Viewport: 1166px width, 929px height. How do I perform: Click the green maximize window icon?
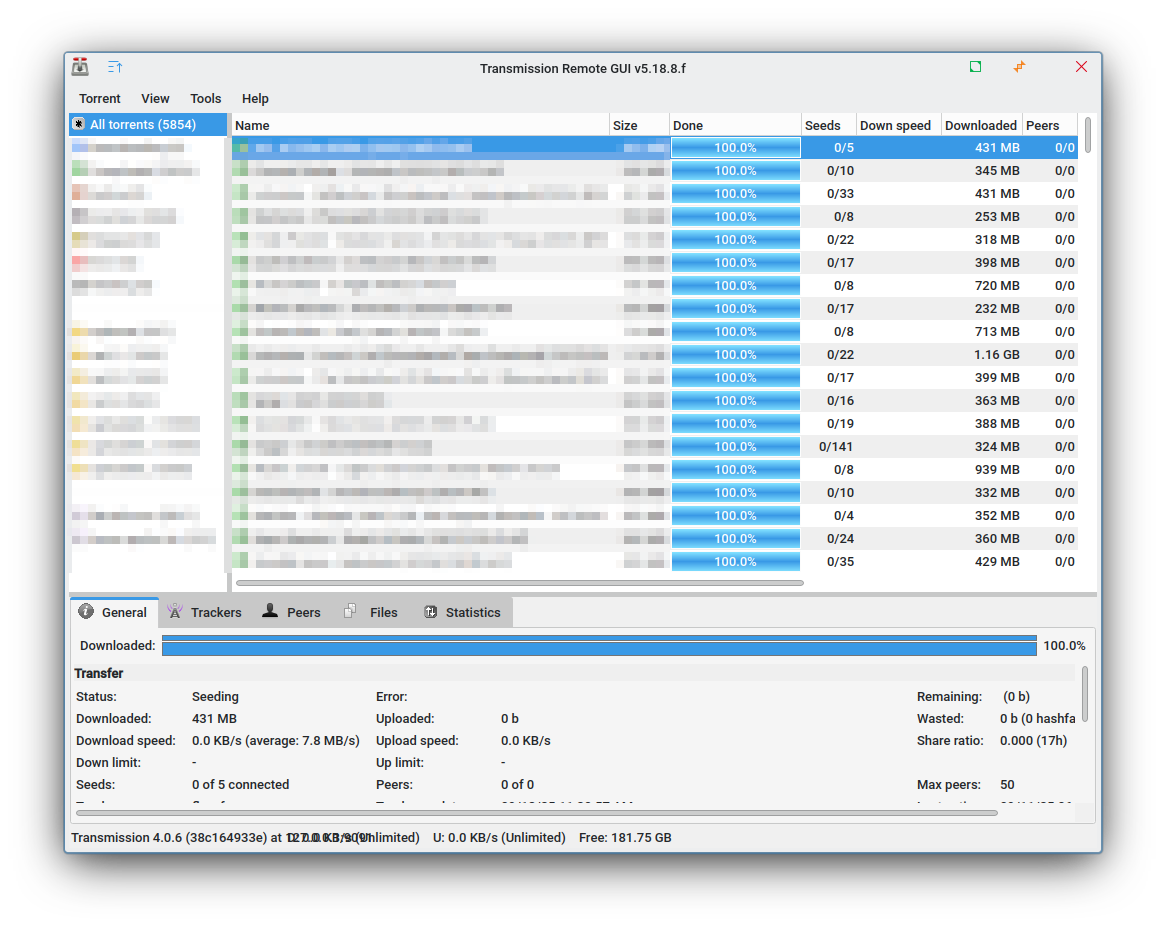976,67
